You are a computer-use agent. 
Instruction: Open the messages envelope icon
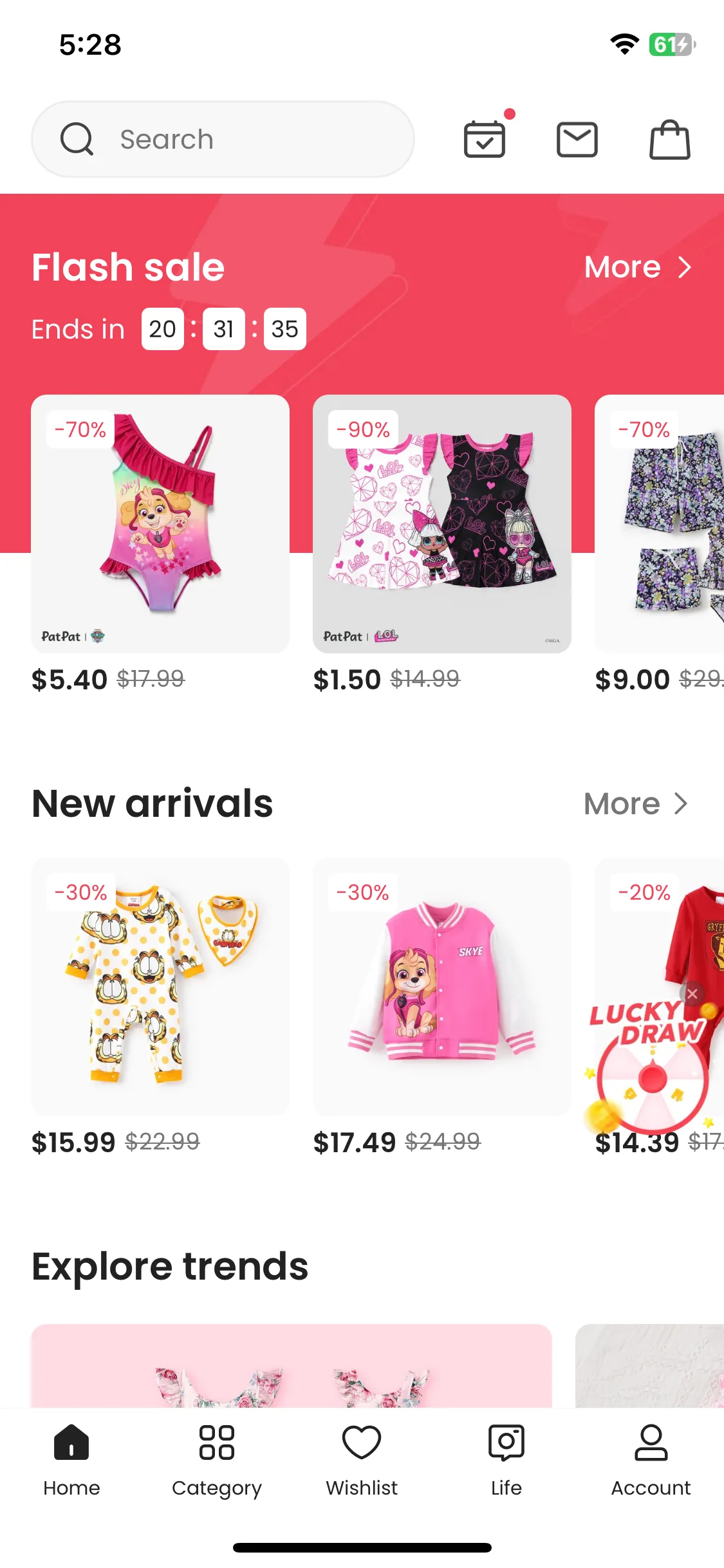pos(577,139)
